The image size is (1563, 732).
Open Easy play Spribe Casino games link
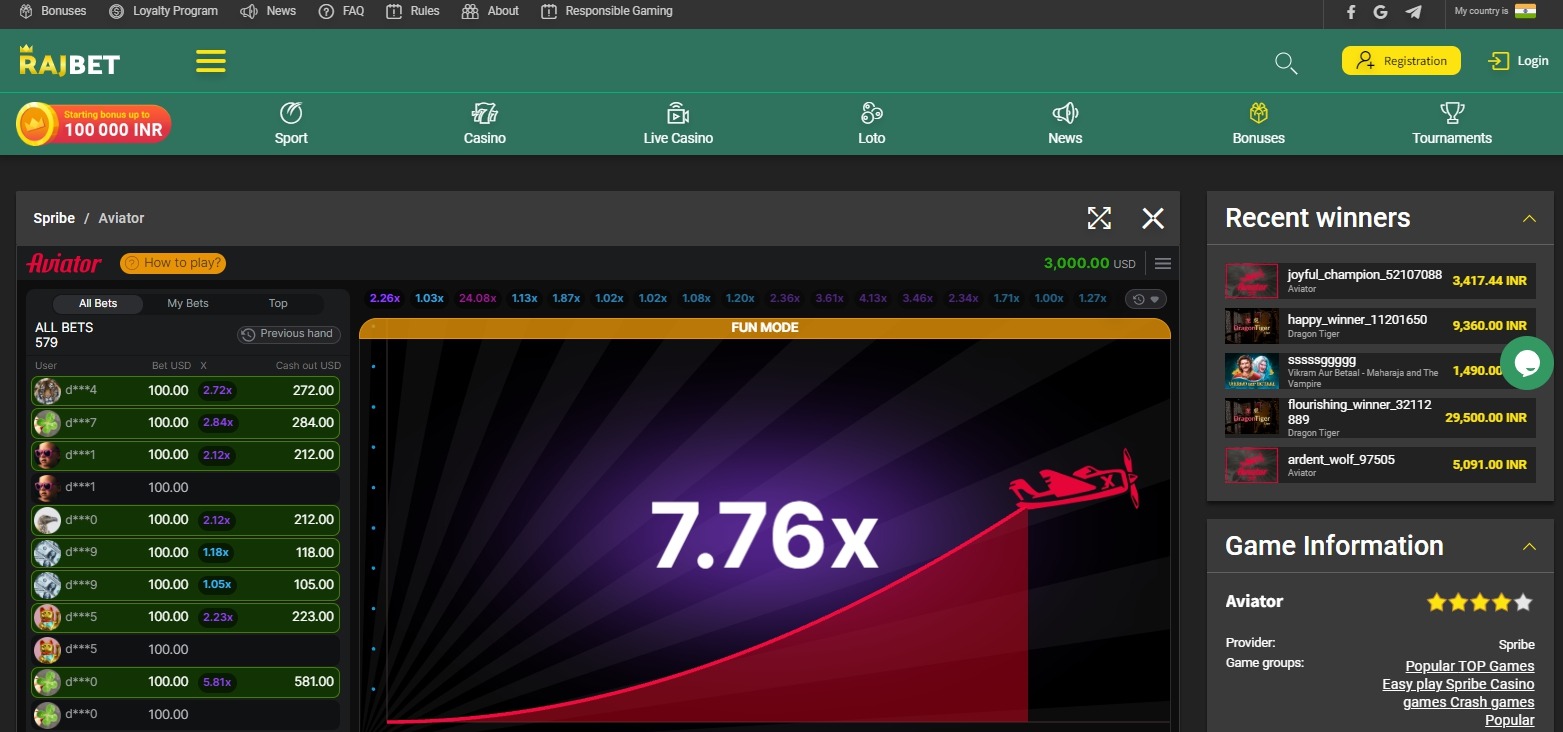(1458, 684)
